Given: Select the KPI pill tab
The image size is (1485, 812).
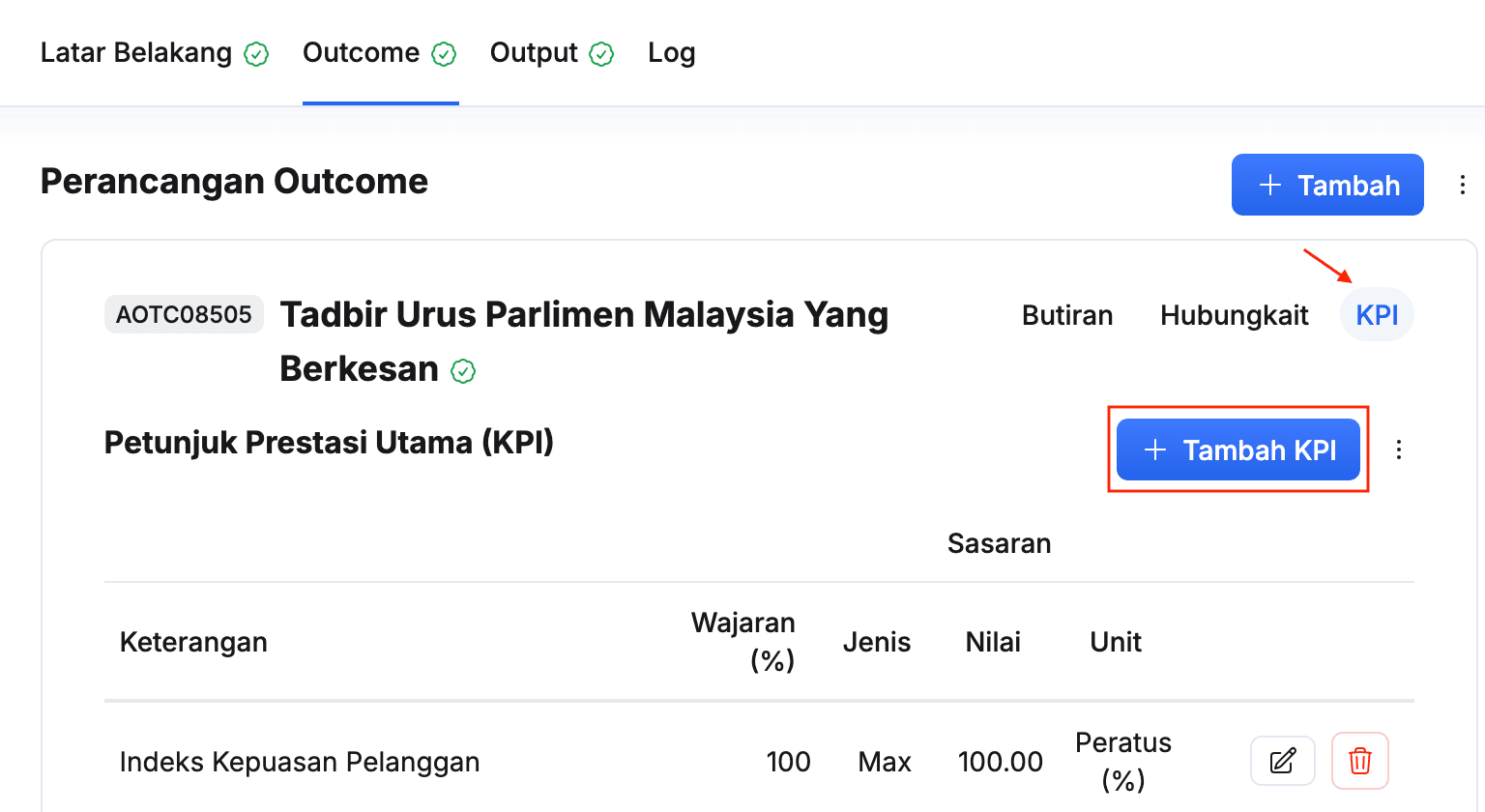Looking at the screenshot, I should (x=1377, y=315).
